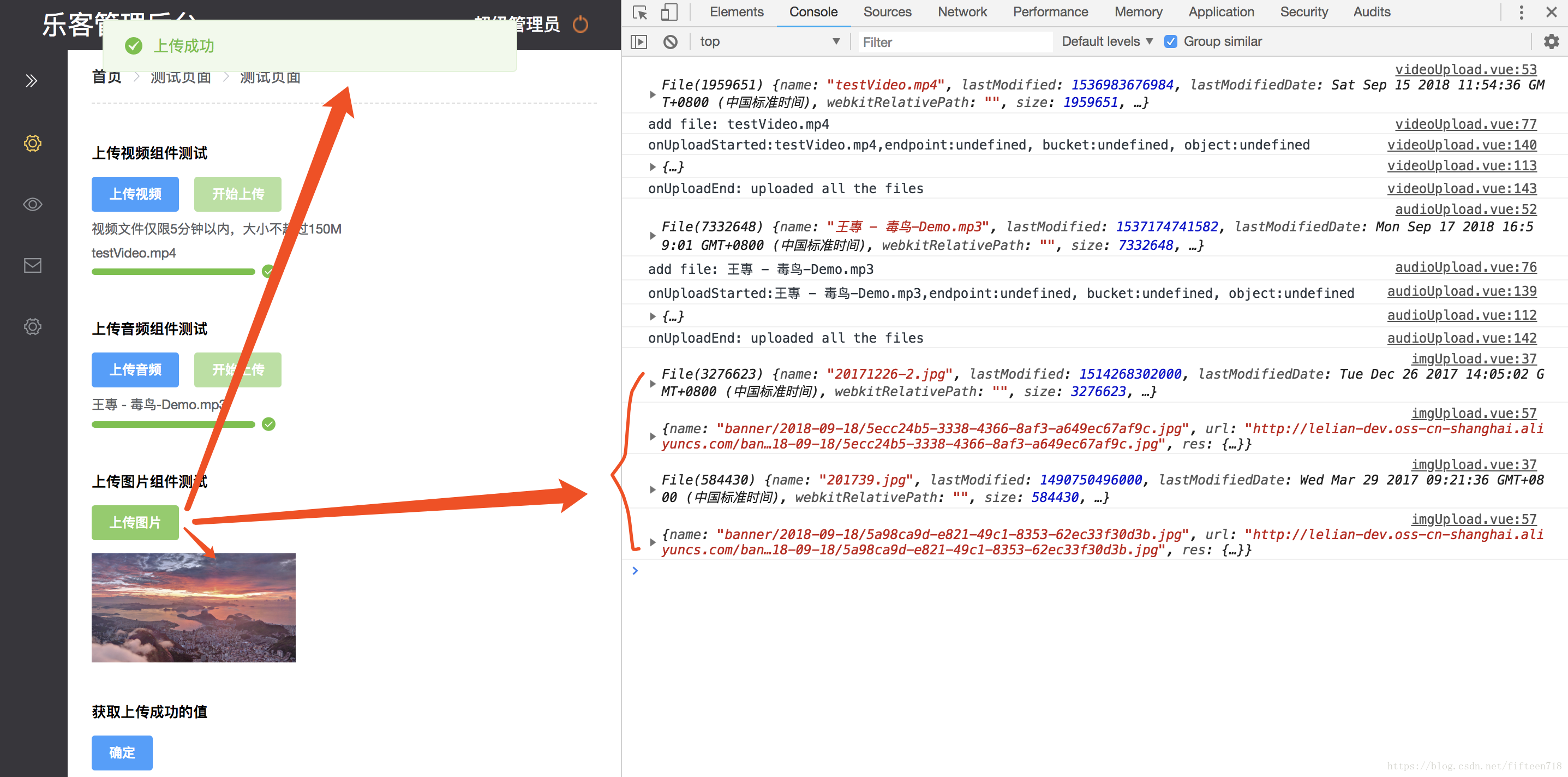
Task: Clear the console with the ban icon
Action: (670, 42)
